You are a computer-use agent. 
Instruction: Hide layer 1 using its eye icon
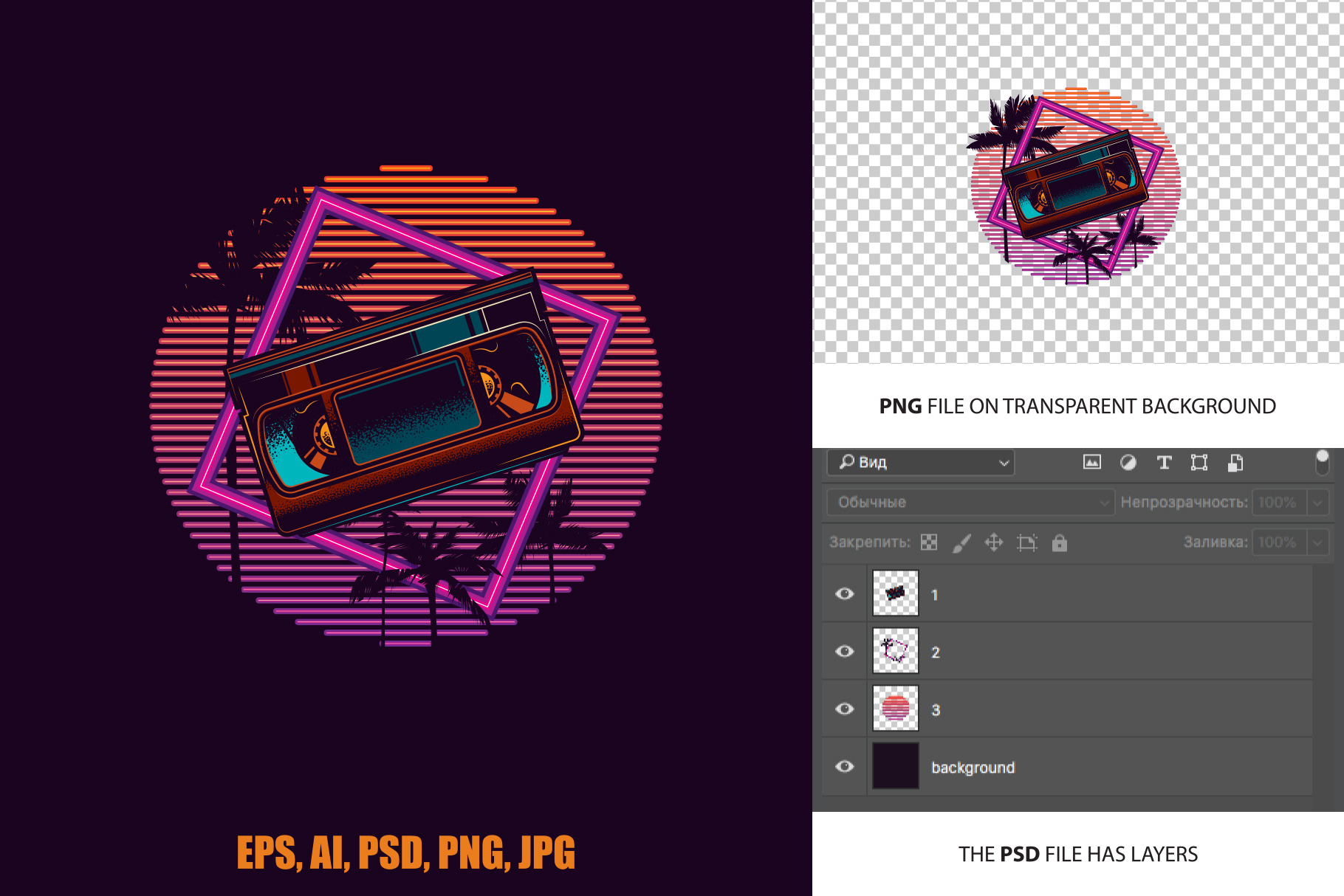(845, 593)
